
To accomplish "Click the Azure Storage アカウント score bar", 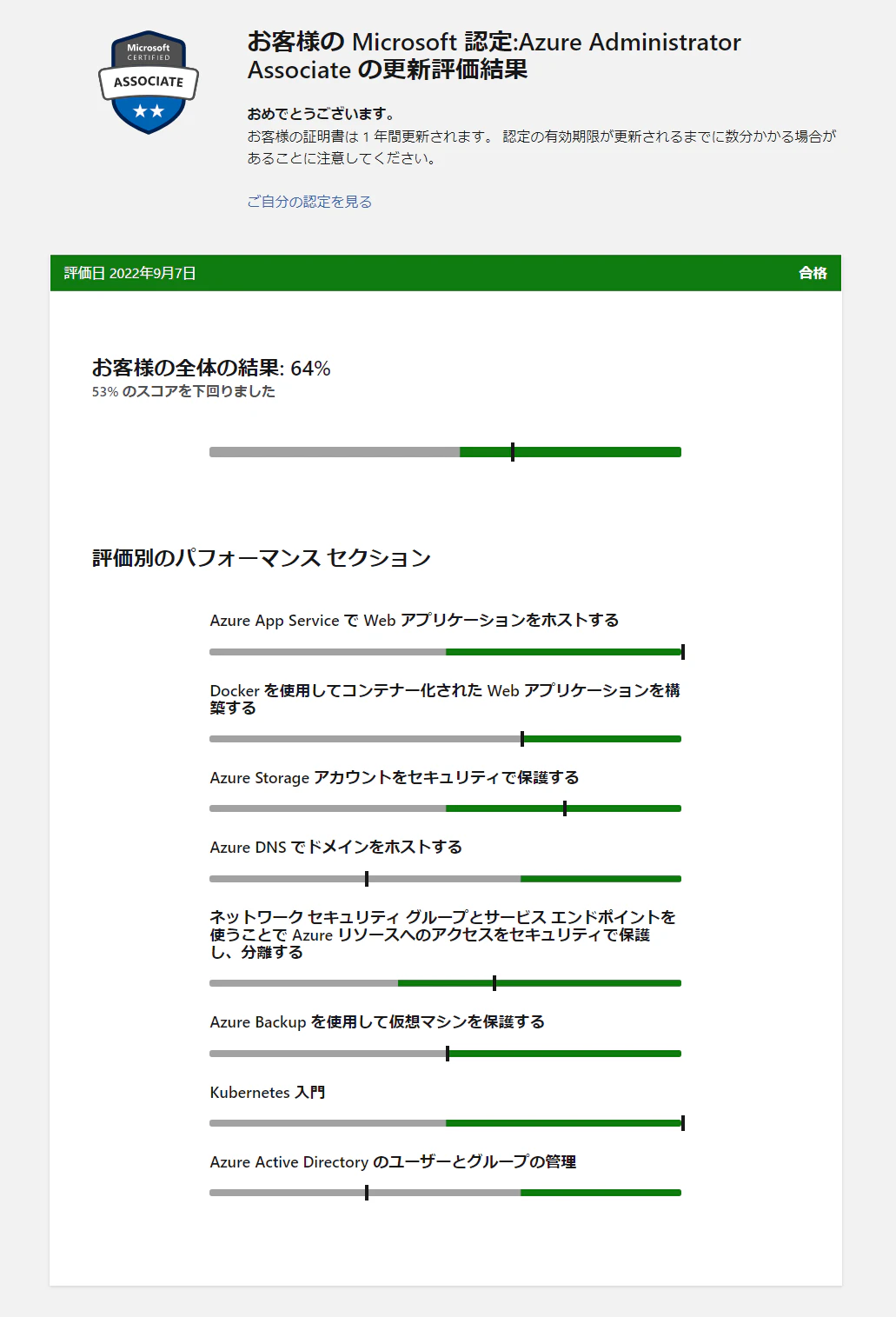I will pos(445,808).
